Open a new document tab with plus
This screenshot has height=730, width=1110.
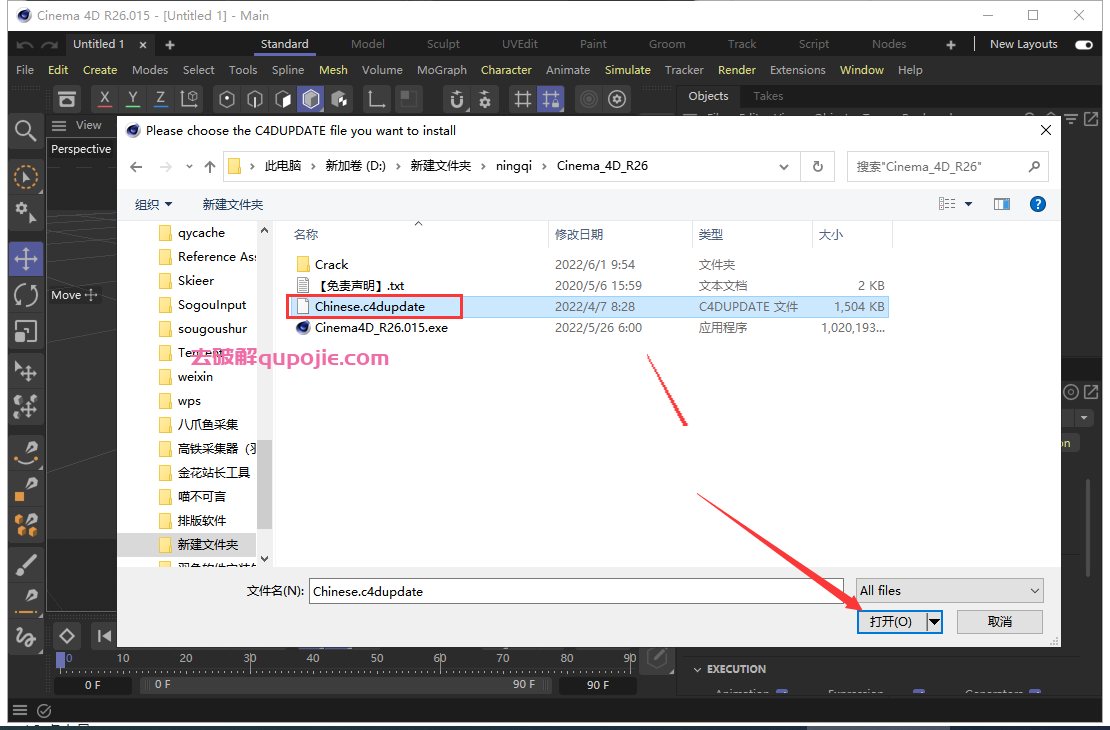coord(170,45)
